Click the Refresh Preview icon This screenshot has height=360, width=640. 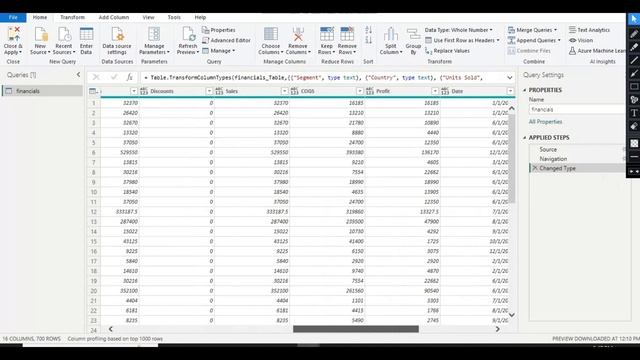coord(188,34)
